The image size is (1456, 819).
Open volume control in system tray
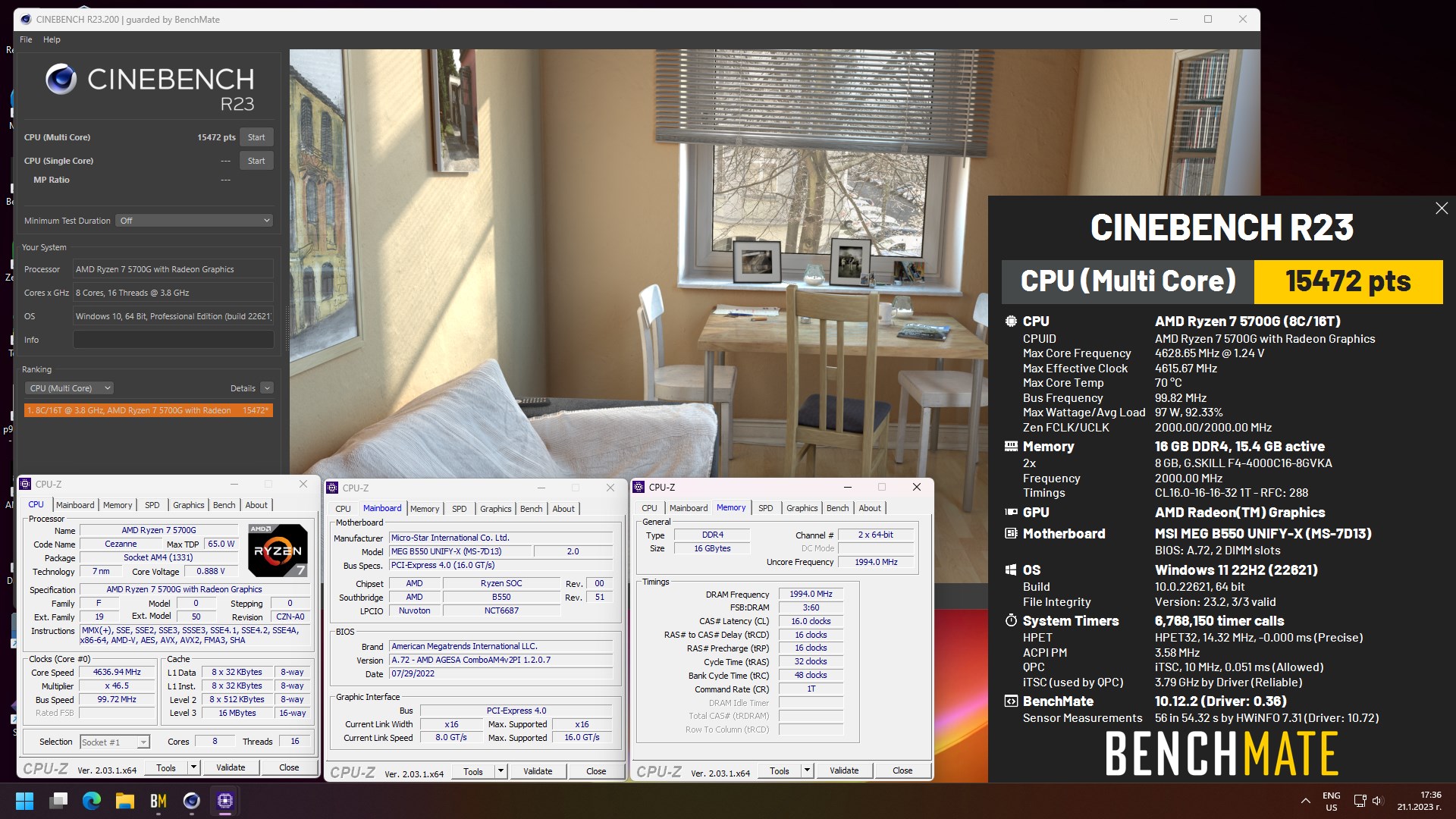1378,801
